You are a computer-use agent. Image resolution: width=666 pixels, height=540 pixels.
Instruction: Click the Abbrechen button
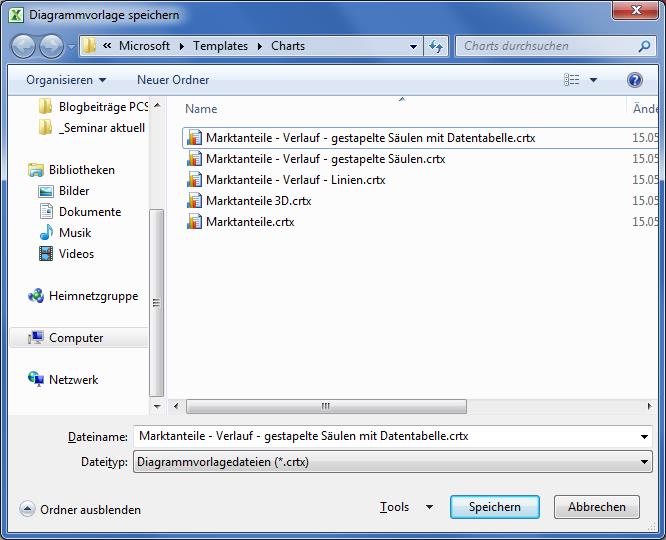tap(597, 507)
